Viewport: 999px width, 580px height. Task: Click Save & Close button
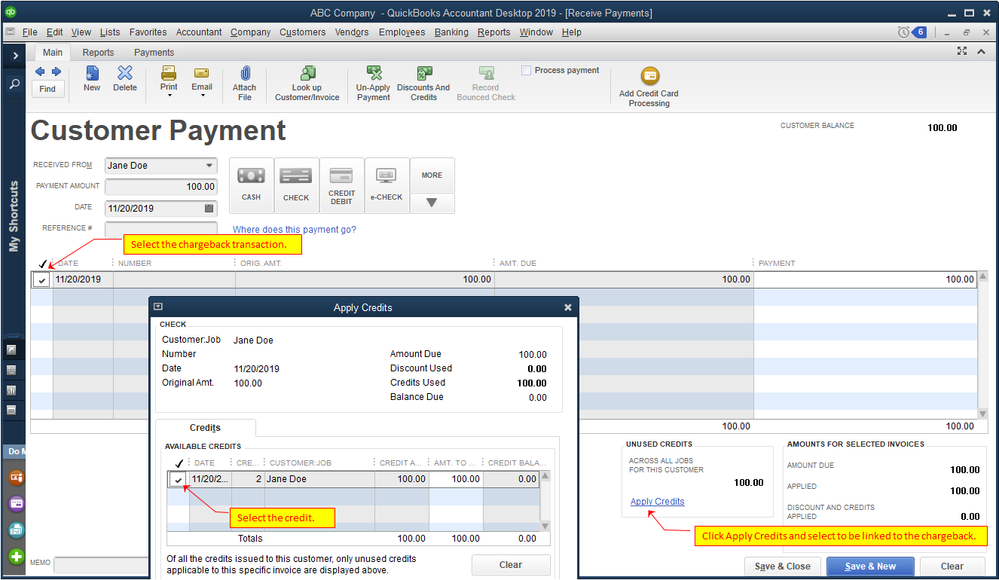(x=782, y=566)
